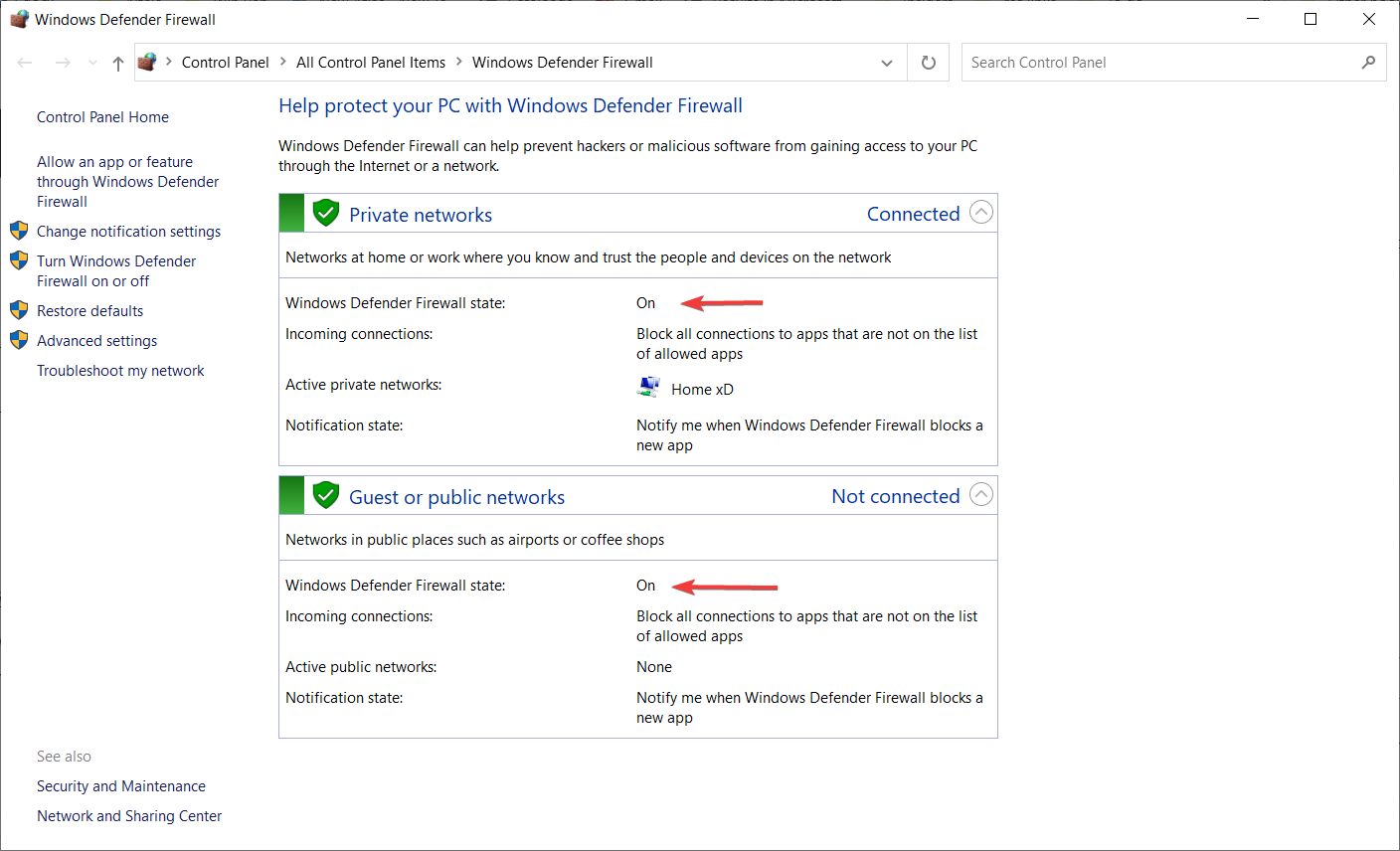Click the Guest or public networks heading

point(457,497)
